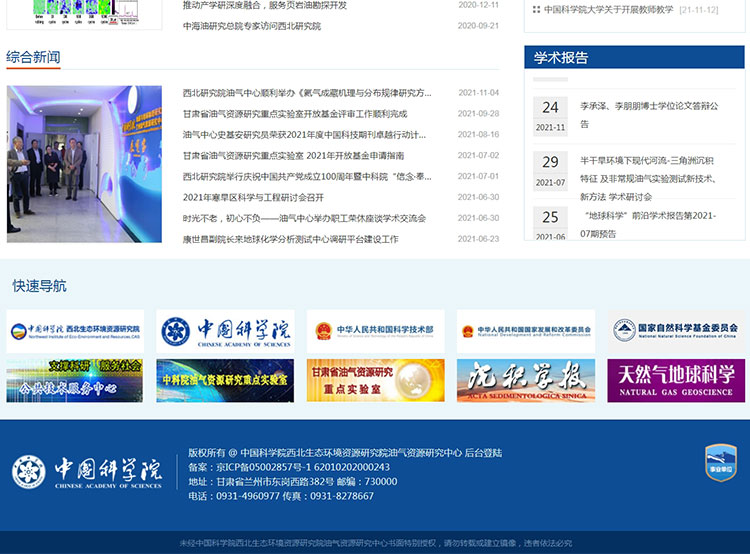Open the 综合新闻 section heading
This screenshot has width=750, height=554.
(33, 57)
